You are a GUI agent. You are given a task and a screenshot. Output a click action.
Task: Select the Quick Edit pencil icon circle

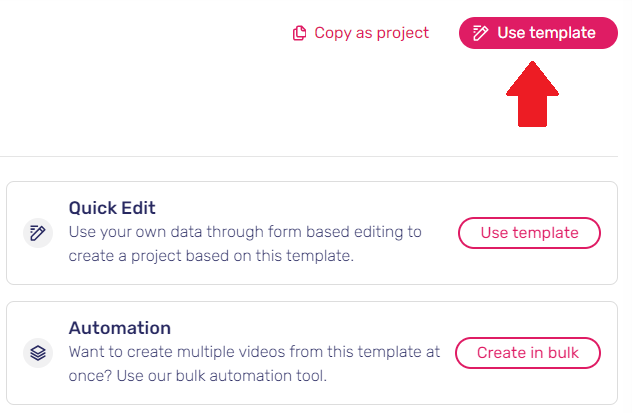[x=38, y=233]
